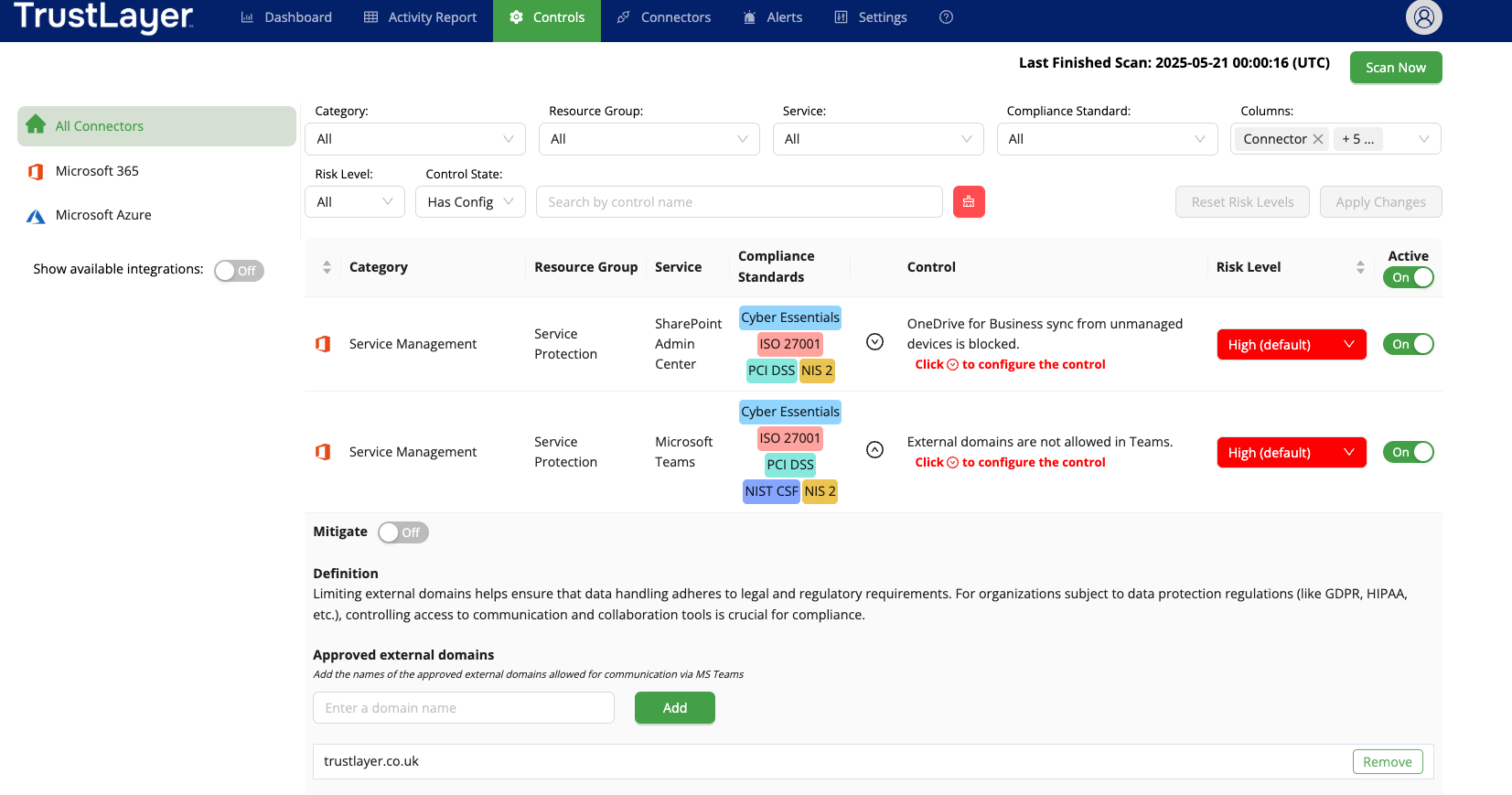Click the Microsoft 365 Office icon in sidebar

(36, 171)
